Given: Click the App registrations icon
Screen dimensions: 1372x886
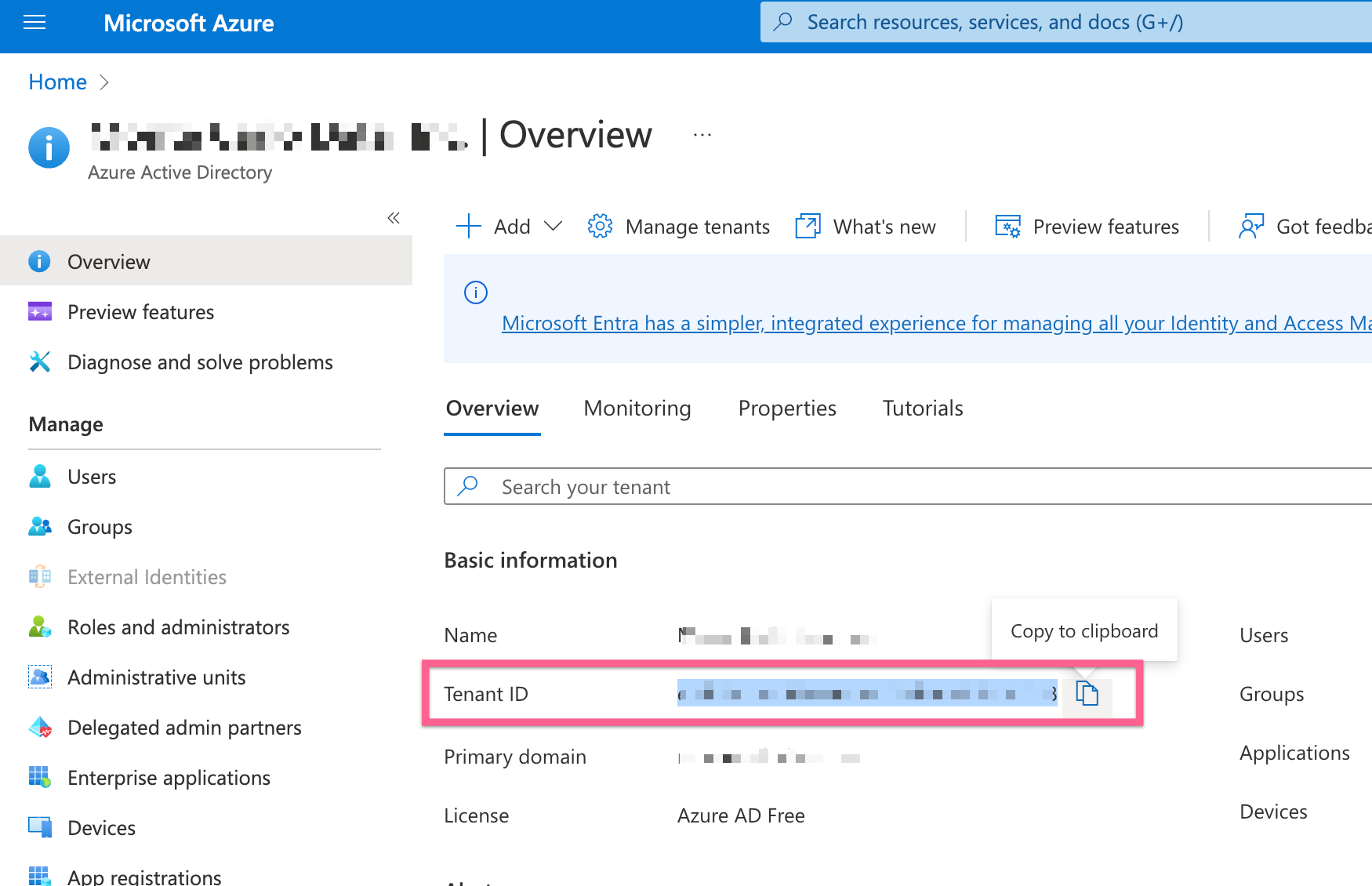Looking at the screenshot, I should click(40, 876).
